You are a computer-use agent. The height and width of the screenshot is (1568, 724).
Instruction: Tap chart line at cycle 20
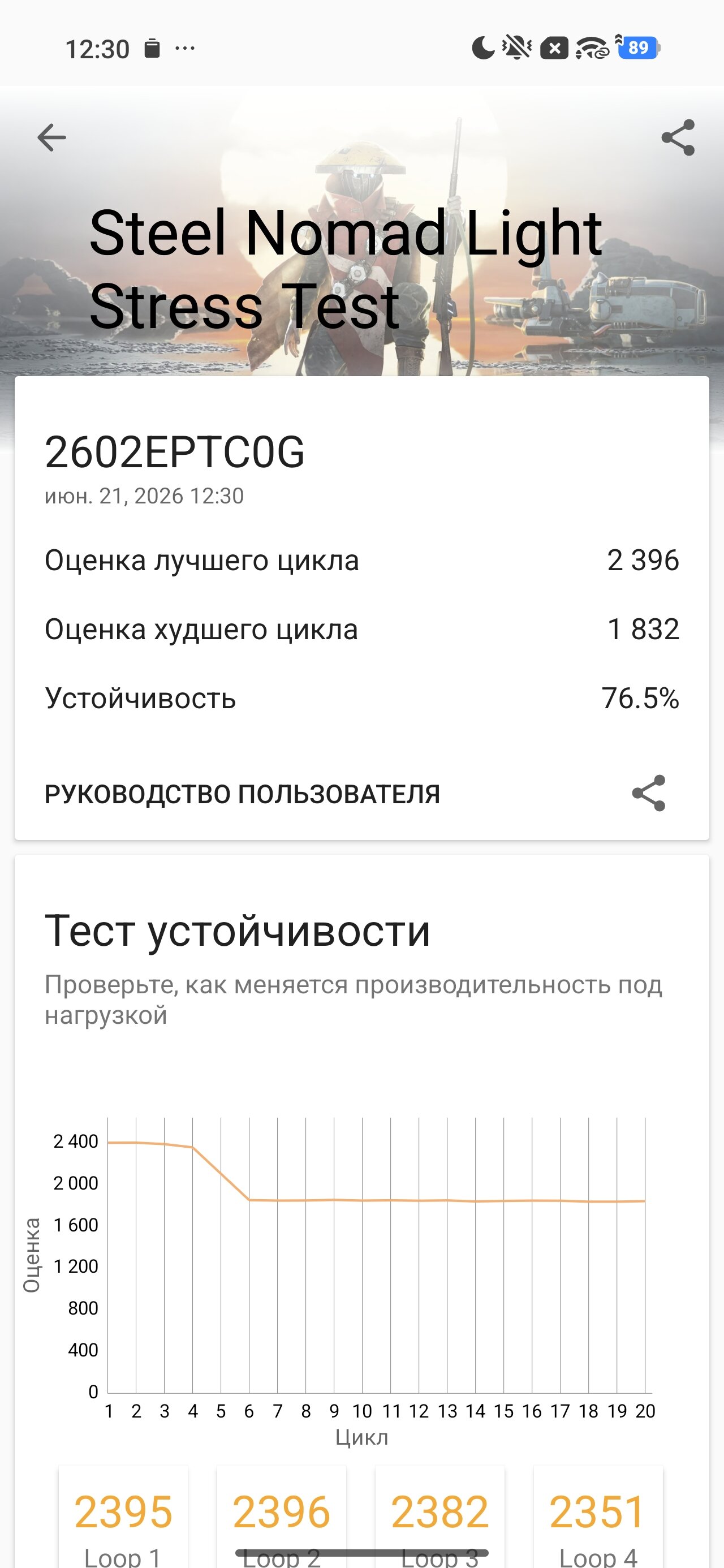tap(645, 1201)
